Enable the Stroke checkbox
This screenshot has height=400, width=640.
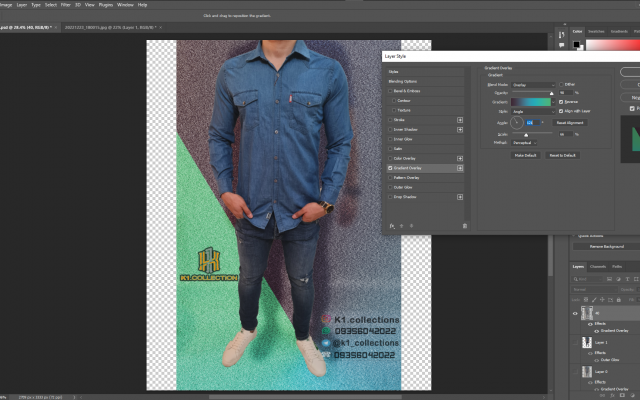point(390,120)
